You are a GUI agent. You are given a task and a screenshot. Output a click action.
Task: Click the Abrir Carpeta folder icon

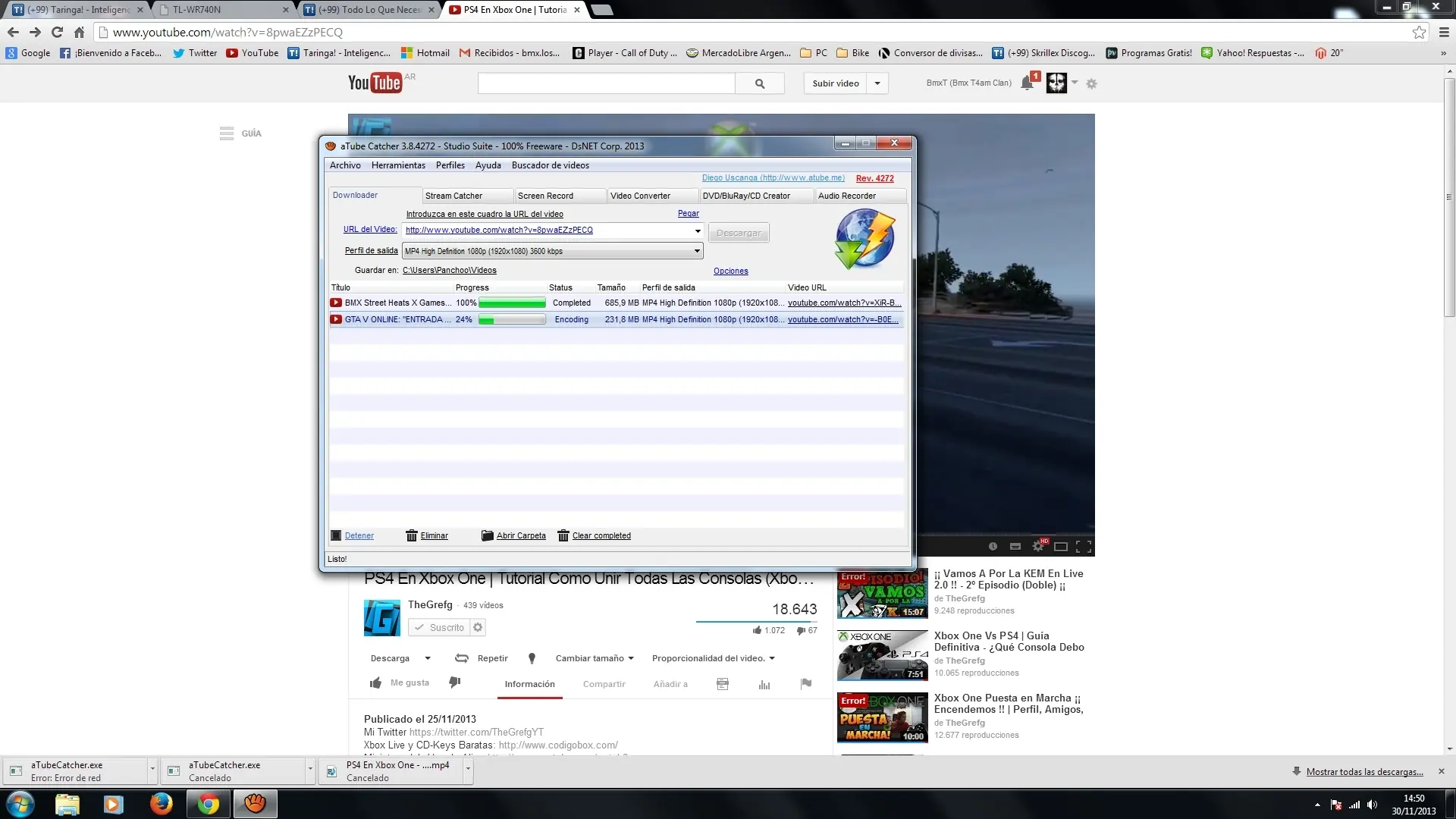pos(488,535)
